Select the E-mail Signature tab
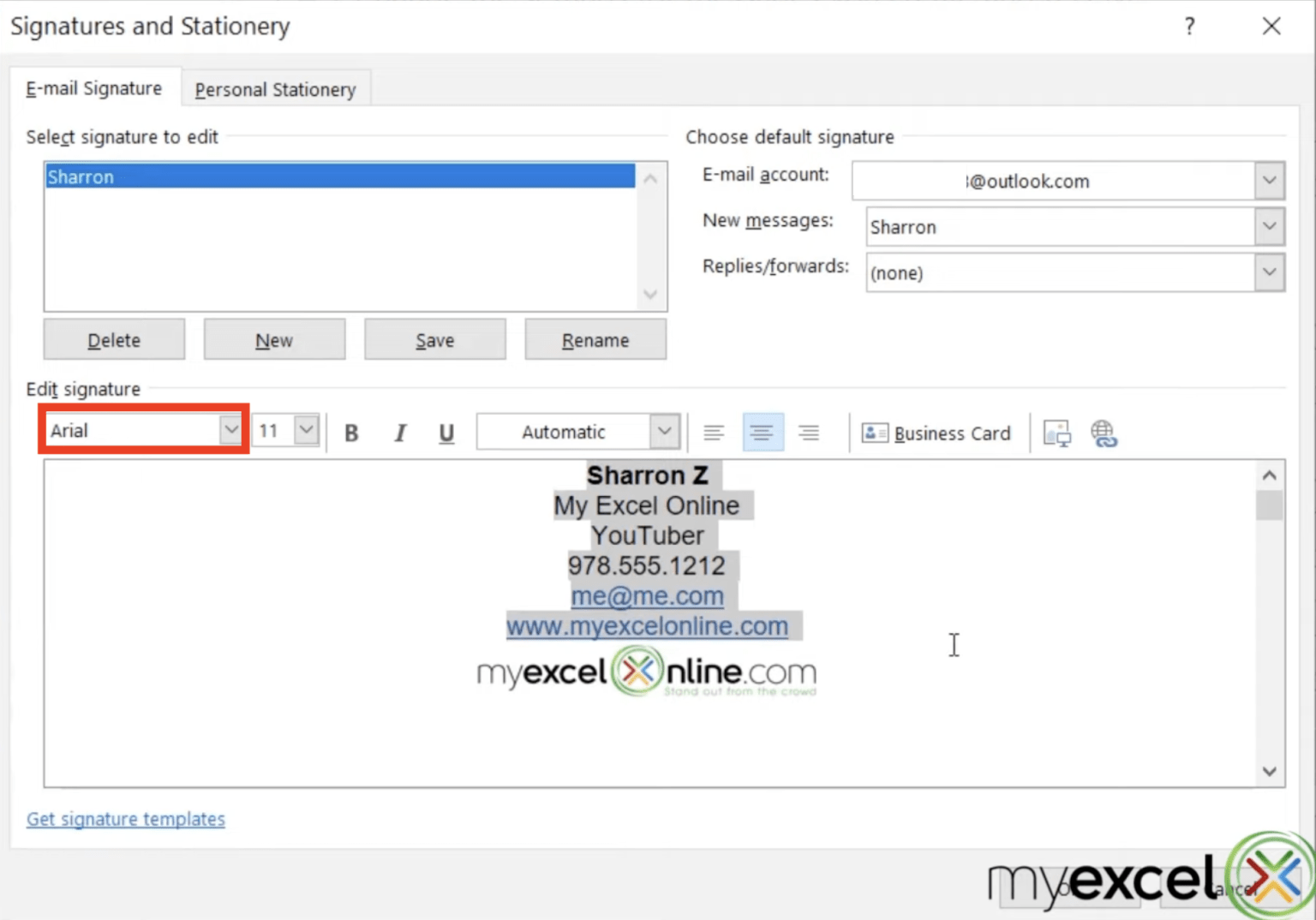The image size is (1316, 920). coord(94,87)
